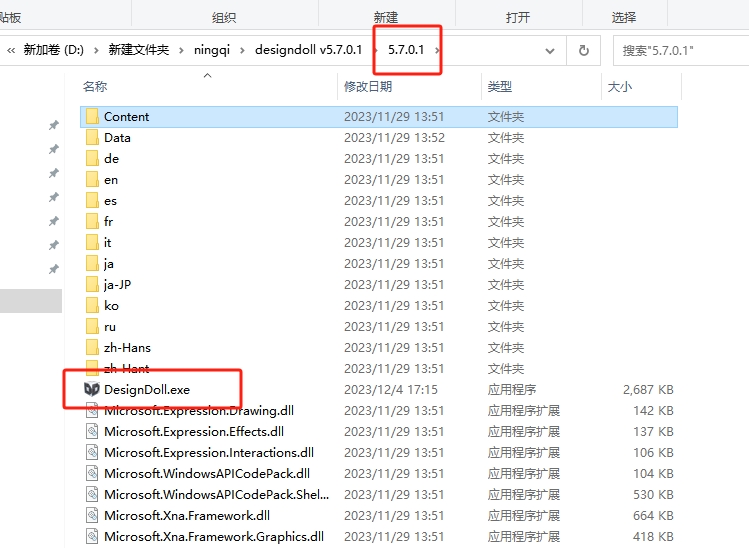
Task: Open the DesignDoll.exe application icon
Action: (x=92, y=389)
